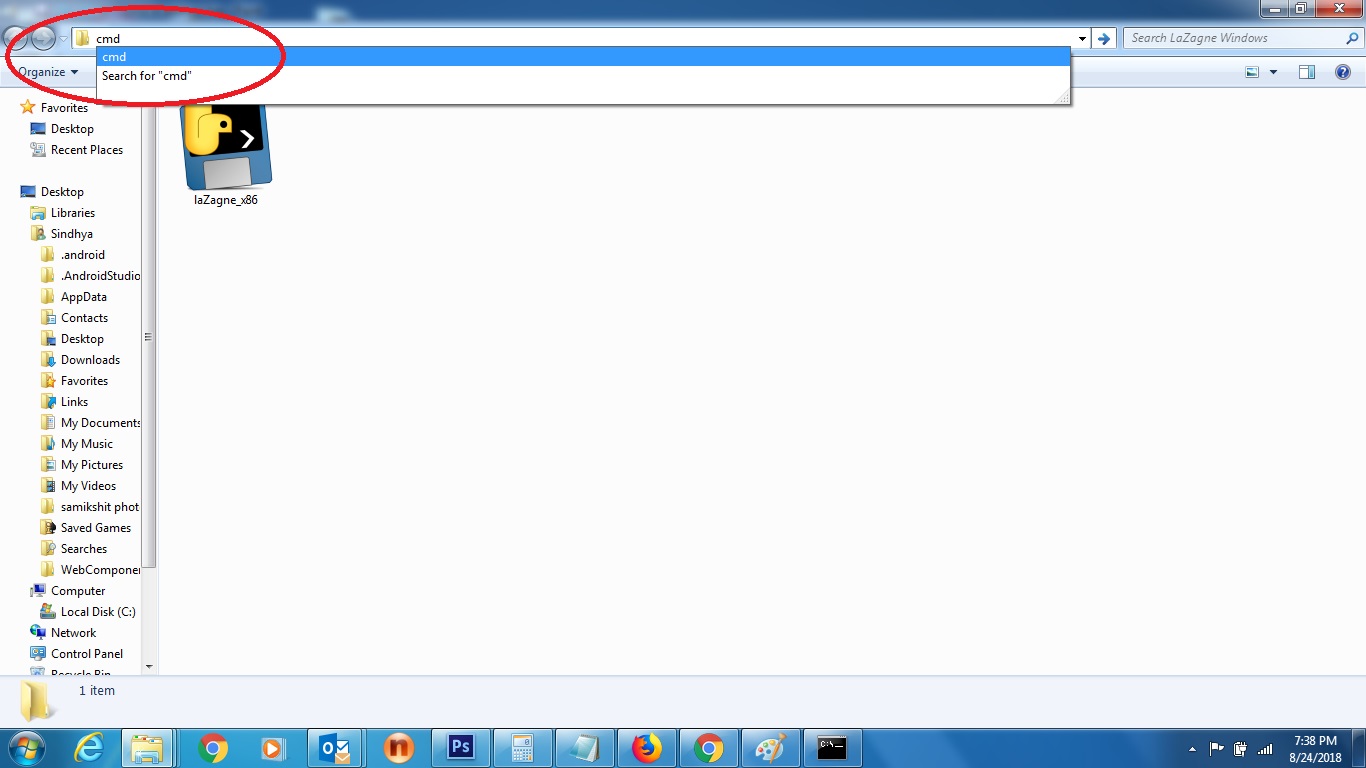Select Favorites in the navigation pane

pyautogui.click(x=64, y=108)
